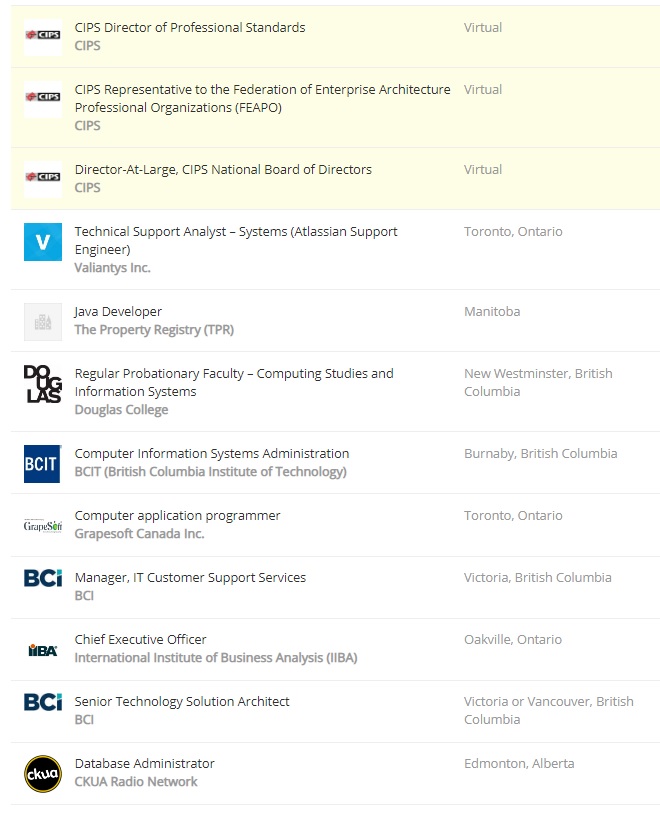Screen dimensions: 660x818
Task: Click the CIPS logo beside Director of Professional Standards
Action: tap(43, 36)
